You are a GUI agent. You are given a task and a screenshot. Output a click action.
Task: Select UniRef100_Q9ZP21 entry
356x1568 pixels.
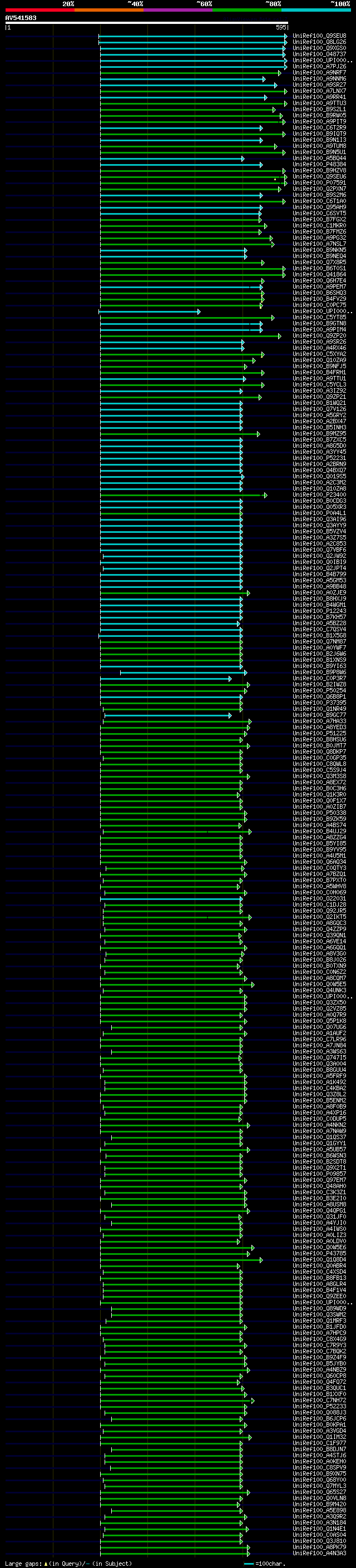click(x=319, y=397)
